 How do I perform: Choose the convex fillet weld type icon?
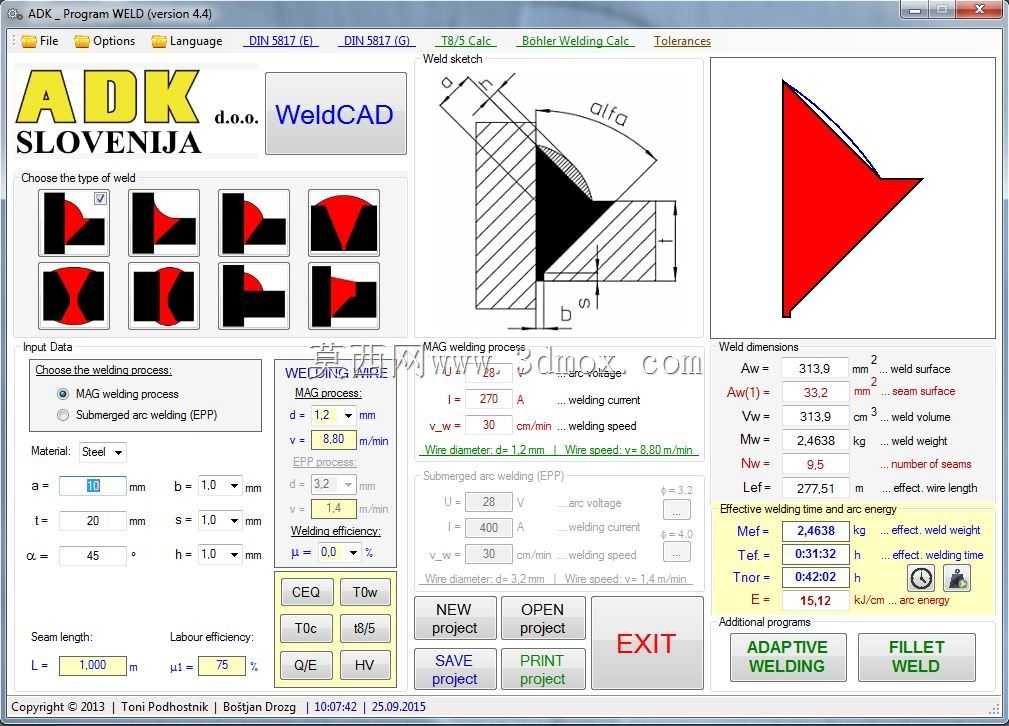(x=254, y=223)
